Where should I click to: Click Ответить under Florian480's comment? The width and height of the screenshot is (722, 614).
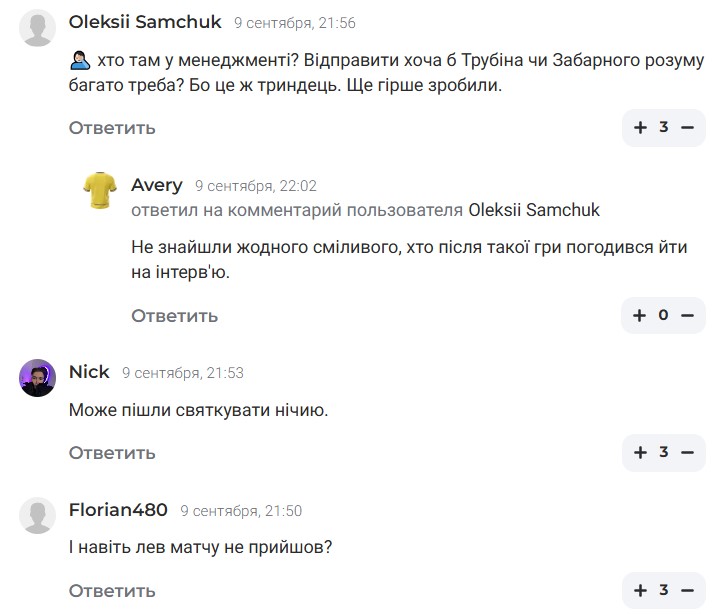(x=112, y=591)
